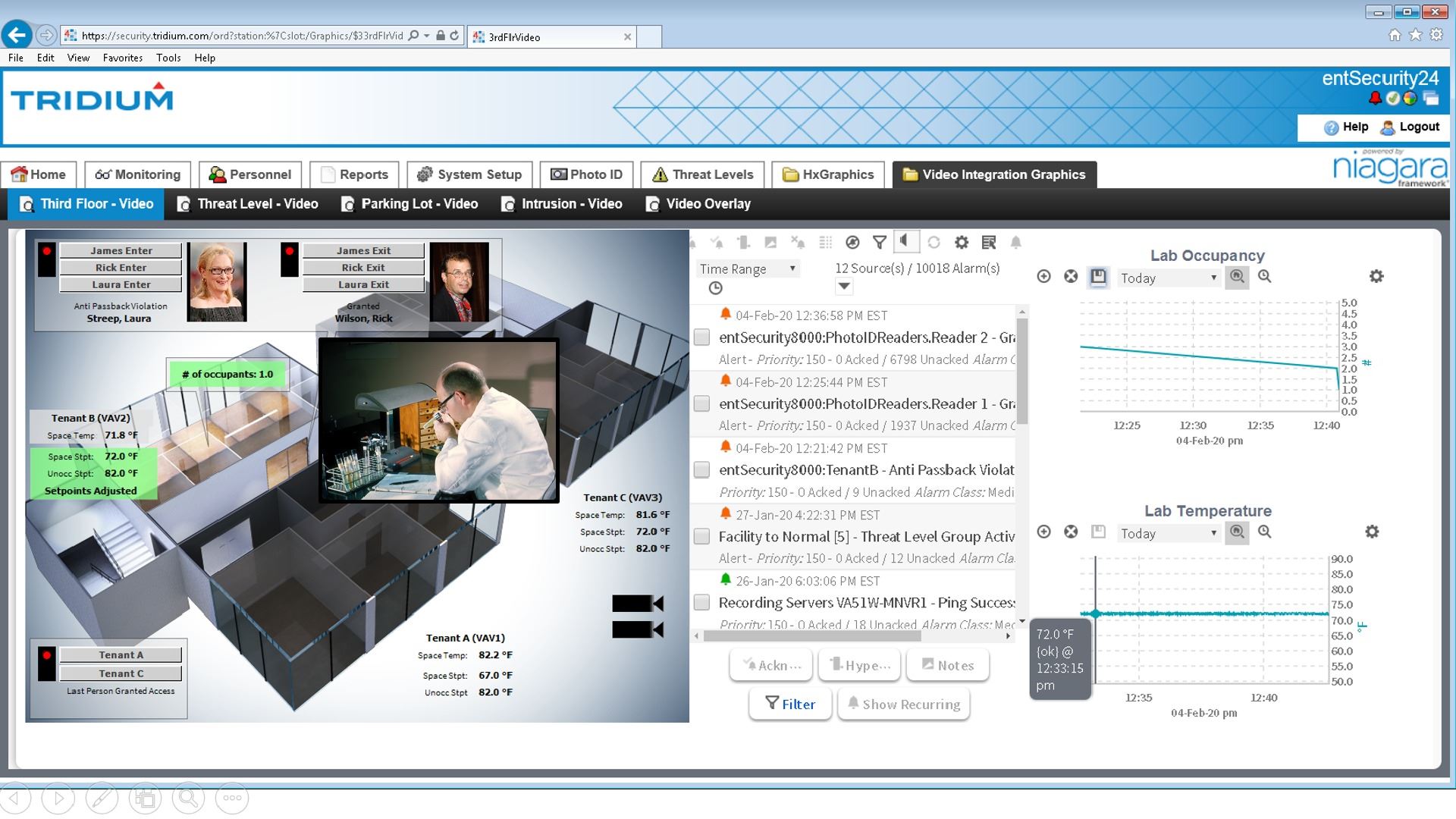Image resolution: width=1456 pixels, height=819 pixels.
Task: Click the clear X icon on Lab Temperature chart
Action: (1071, 532)
